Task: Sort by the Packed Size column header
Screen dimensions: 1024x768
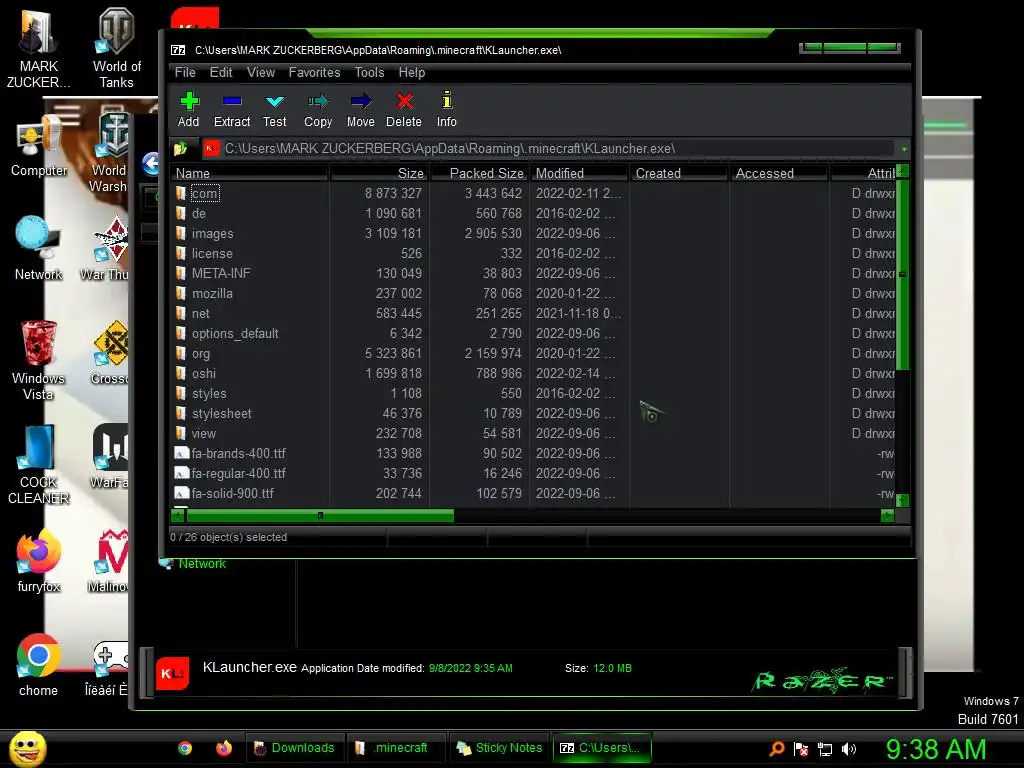Action: coord(479,173)
